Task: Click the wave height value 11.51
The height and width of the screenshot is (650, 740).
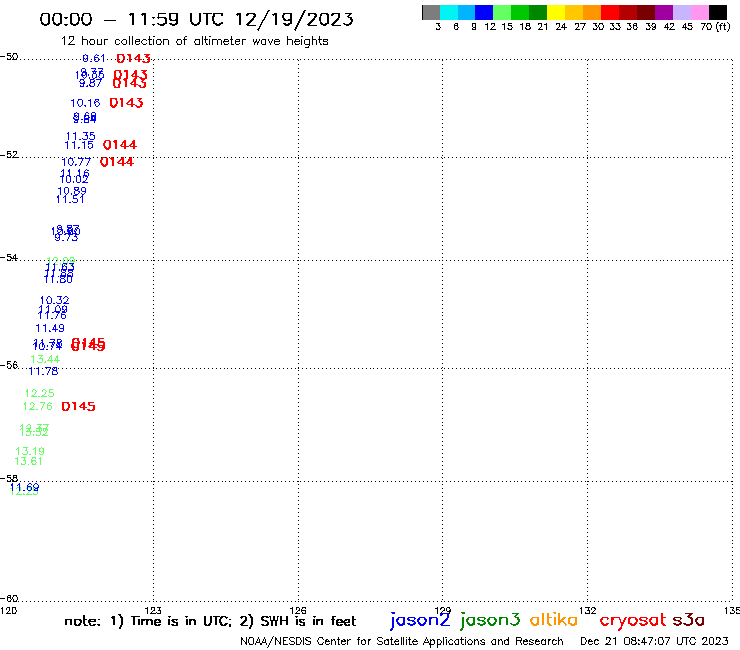Action: tap(70, 199)
